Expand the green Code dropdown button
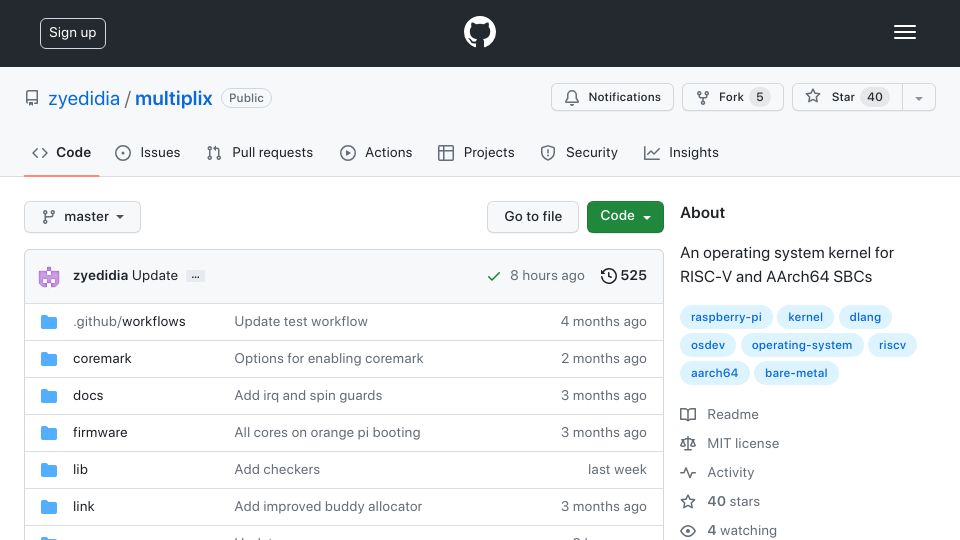 625,217
